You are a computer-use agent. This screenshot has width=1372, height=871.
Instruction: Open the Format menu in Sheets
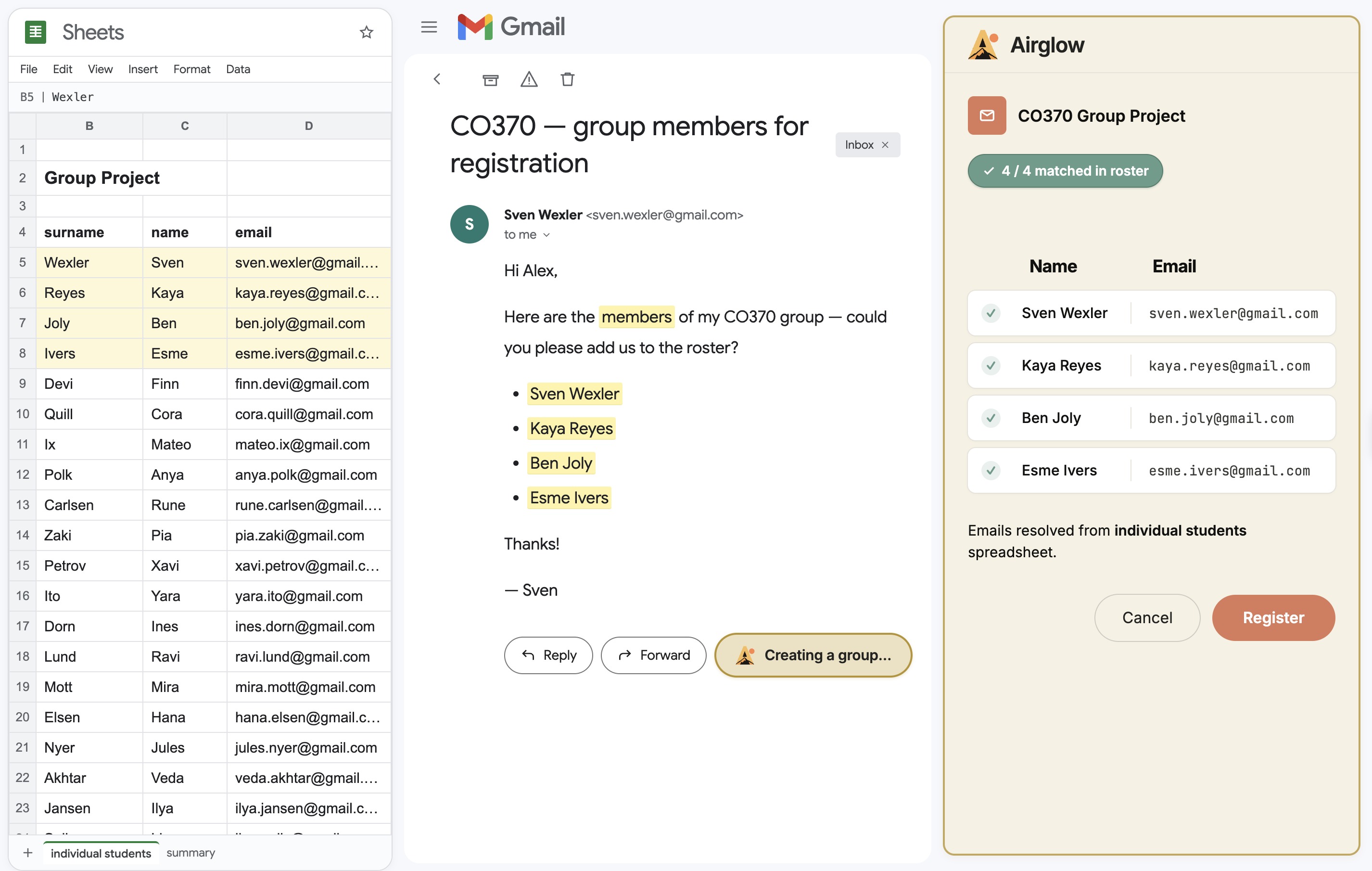click(191, 69)
